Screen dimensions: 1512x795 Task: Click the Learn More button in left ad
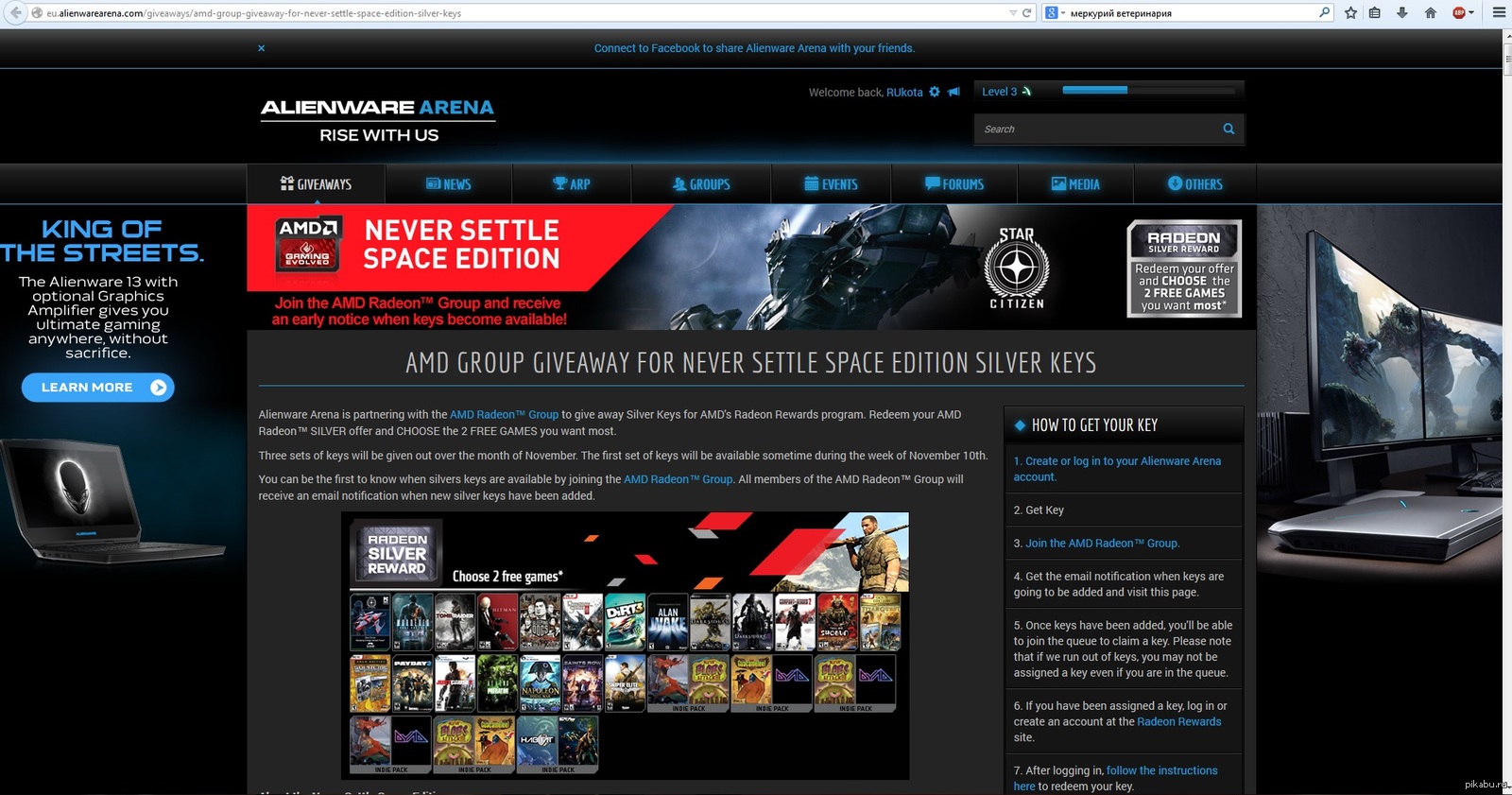coord(97,388)
